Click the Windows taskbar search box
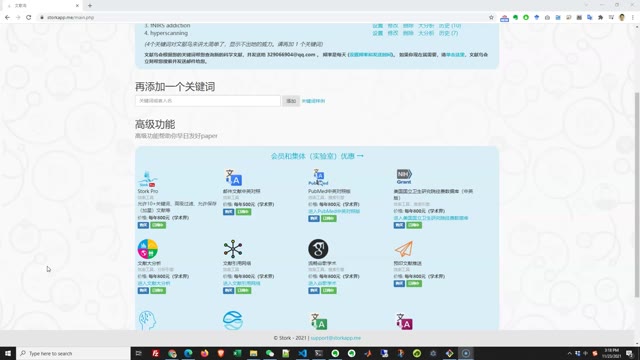 (73, 353)
